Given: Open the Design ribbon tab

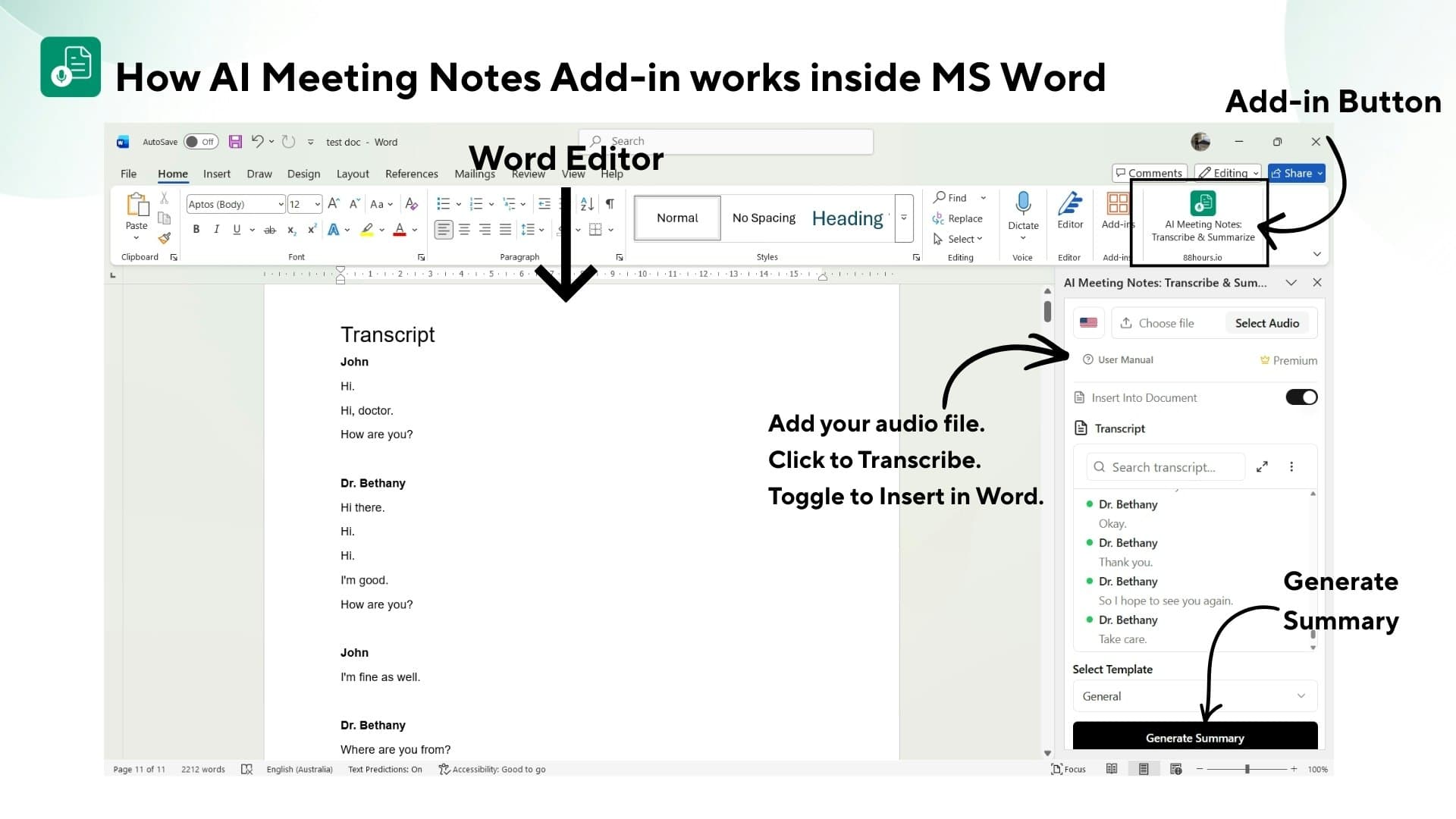Looking at the screenshot, I should click(303, 173).
